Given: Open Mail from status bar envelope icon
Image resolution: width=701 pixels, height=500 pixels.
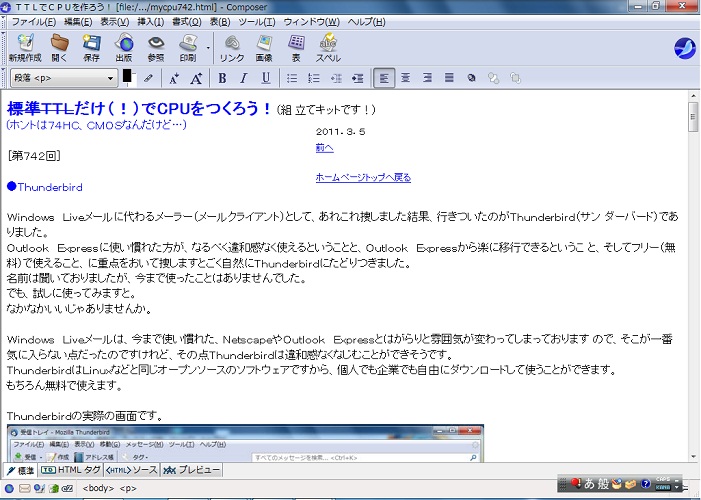Looking at the screenshot, I should tap(24, 488).
